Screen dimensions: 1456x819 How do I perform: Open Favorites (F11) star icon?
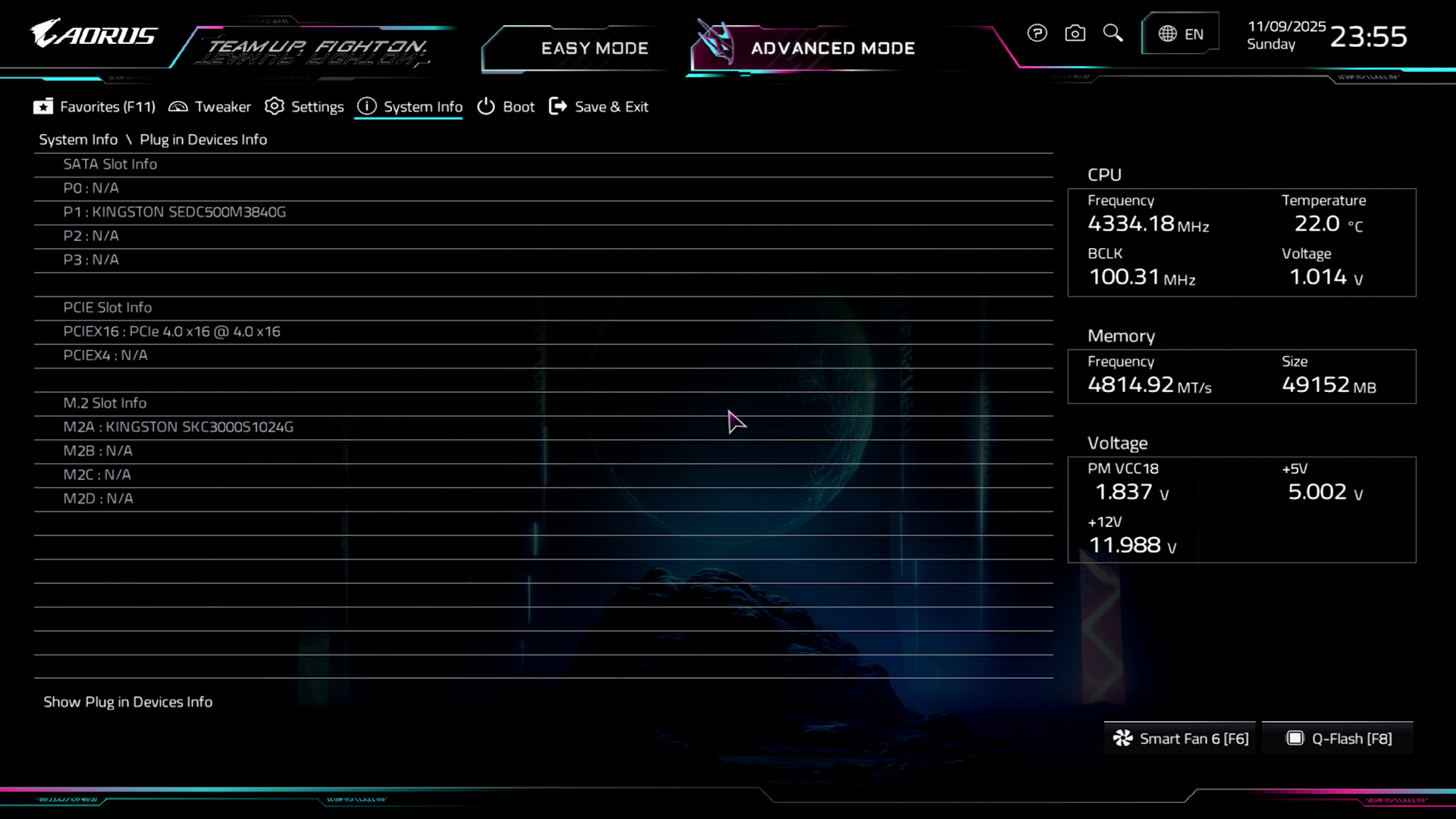coord(43,107)
